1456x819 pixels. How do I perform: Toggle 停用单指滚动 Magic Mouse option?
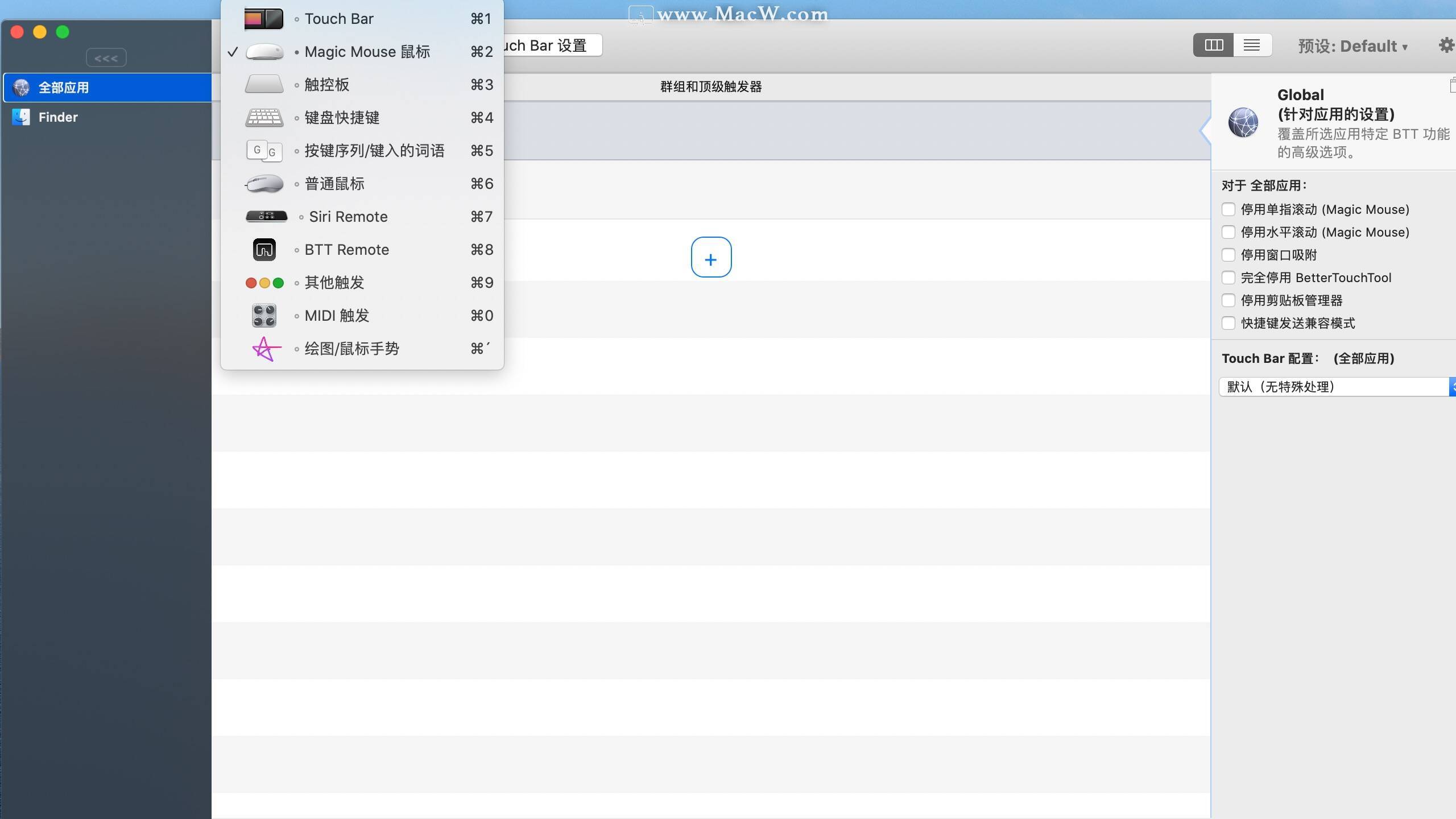click(1227, 209)
